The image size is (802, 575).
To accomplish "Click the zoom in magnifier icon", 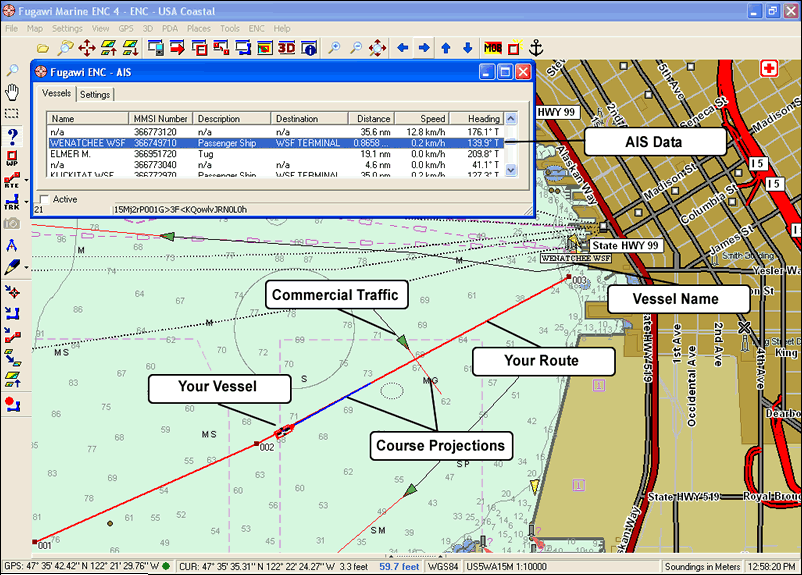I will tap(333, 48).
